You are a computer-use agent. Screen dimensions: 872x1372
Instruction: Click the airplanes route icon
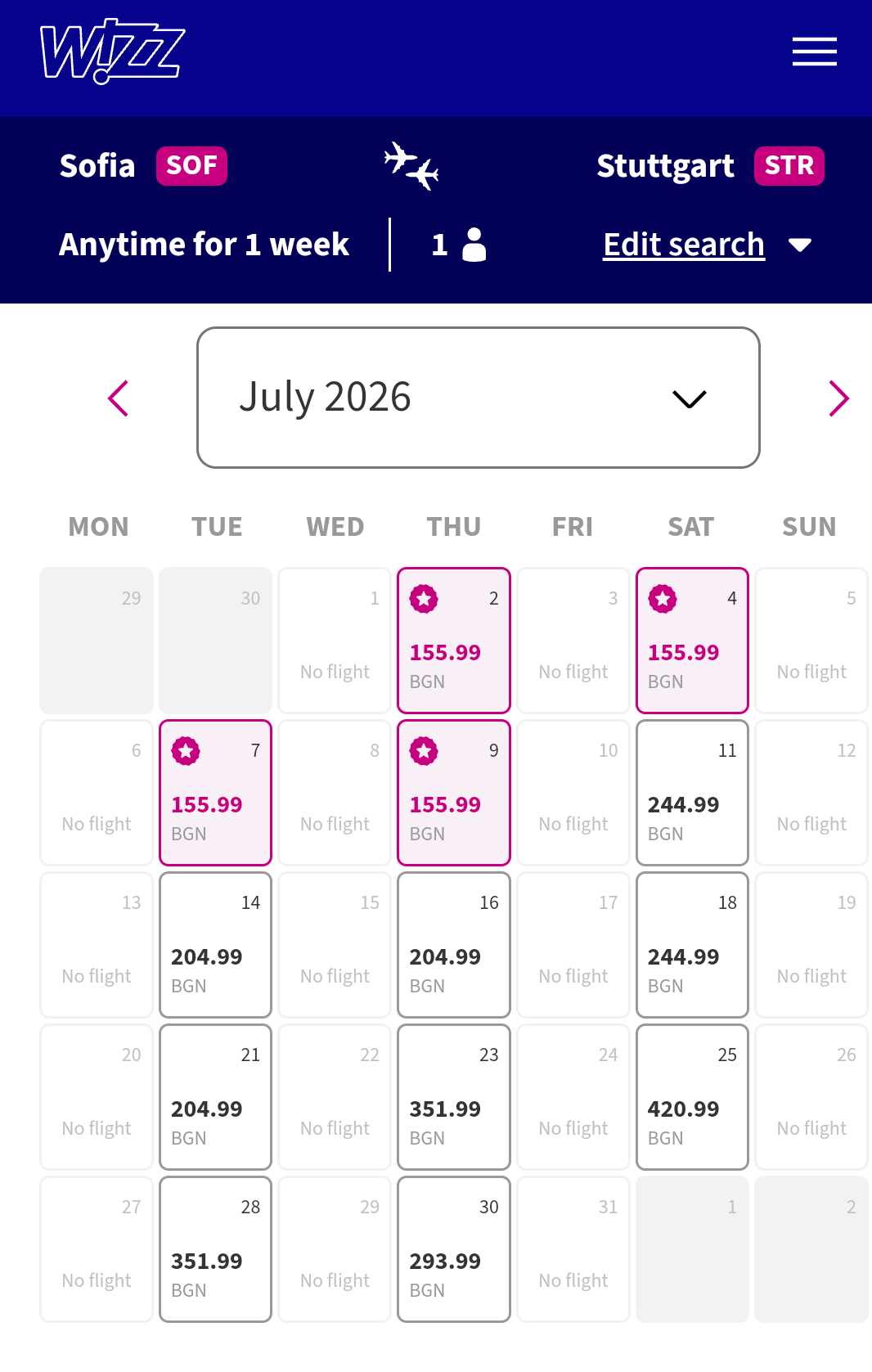click(x=411, y=165)
